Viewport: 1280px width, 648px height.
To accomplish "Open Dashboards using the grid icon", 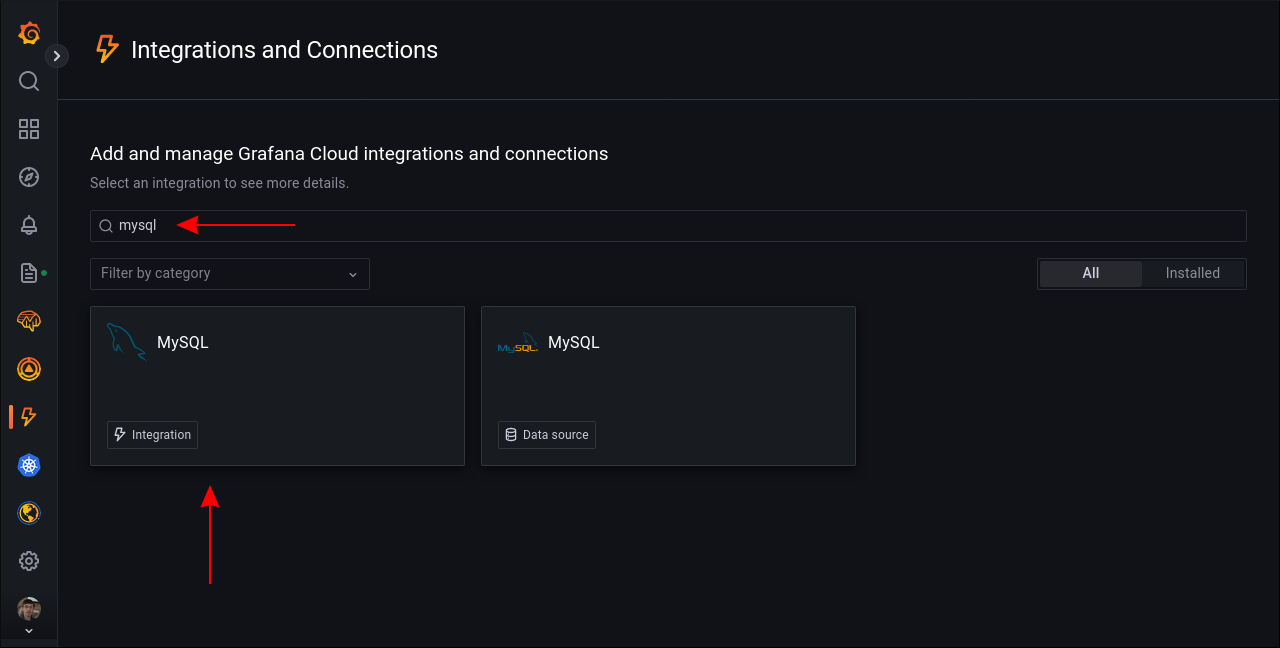I will [x=28, y=129].
